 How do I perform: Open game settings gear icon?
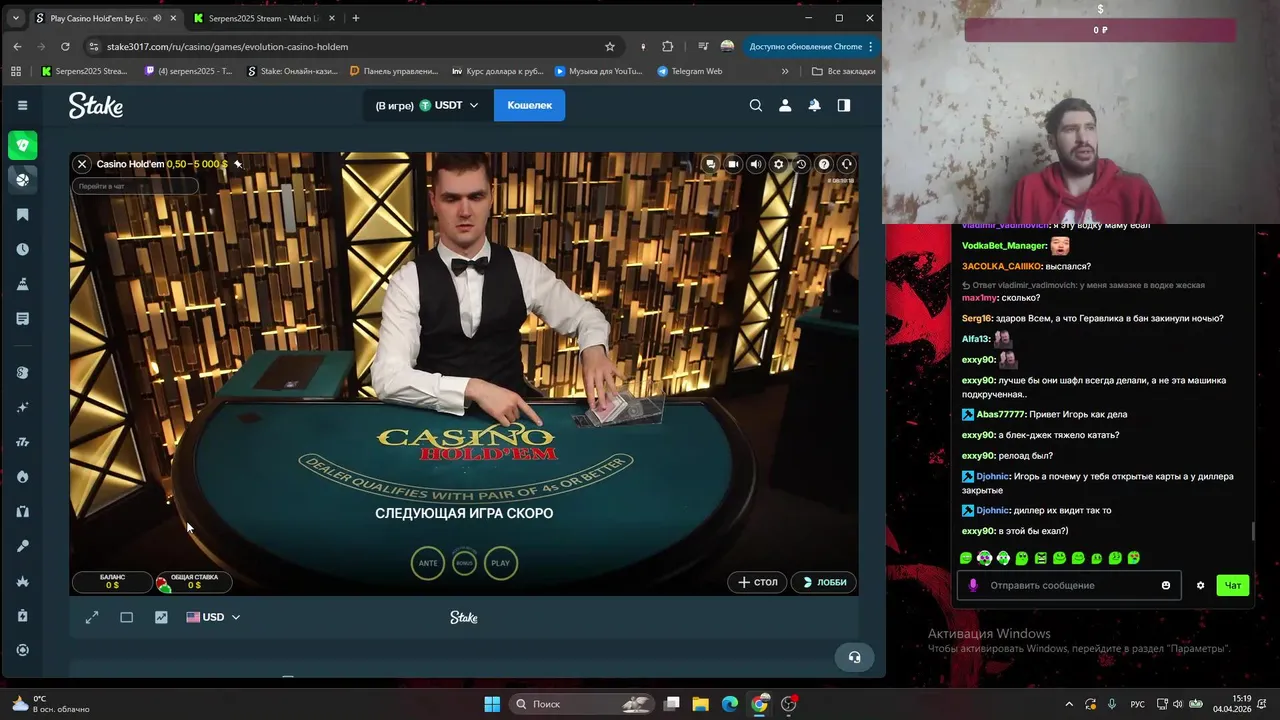pos(779,164)
